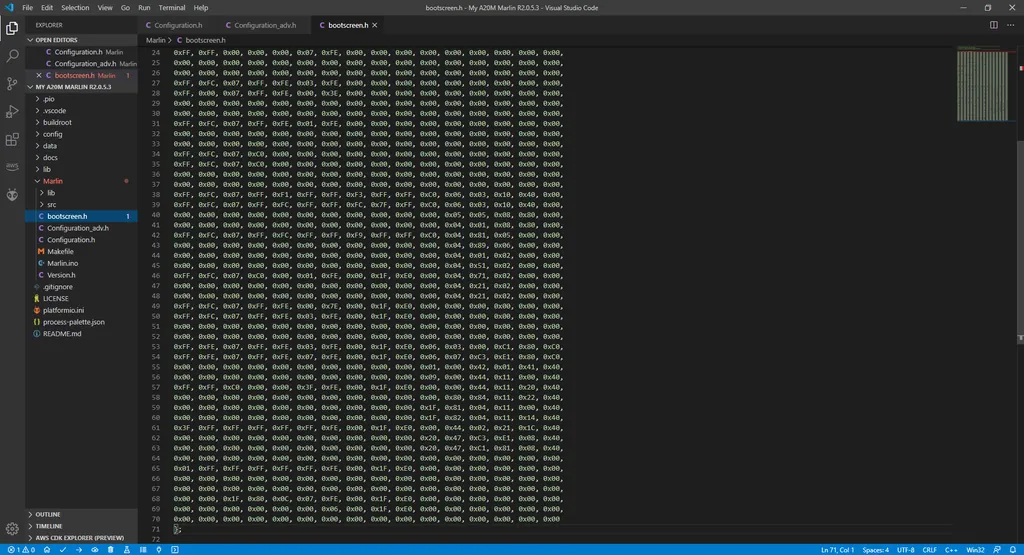Click the Spaces: 4 indentation indicator
This screenshot has height=555, width=1024.
[875, 550]
